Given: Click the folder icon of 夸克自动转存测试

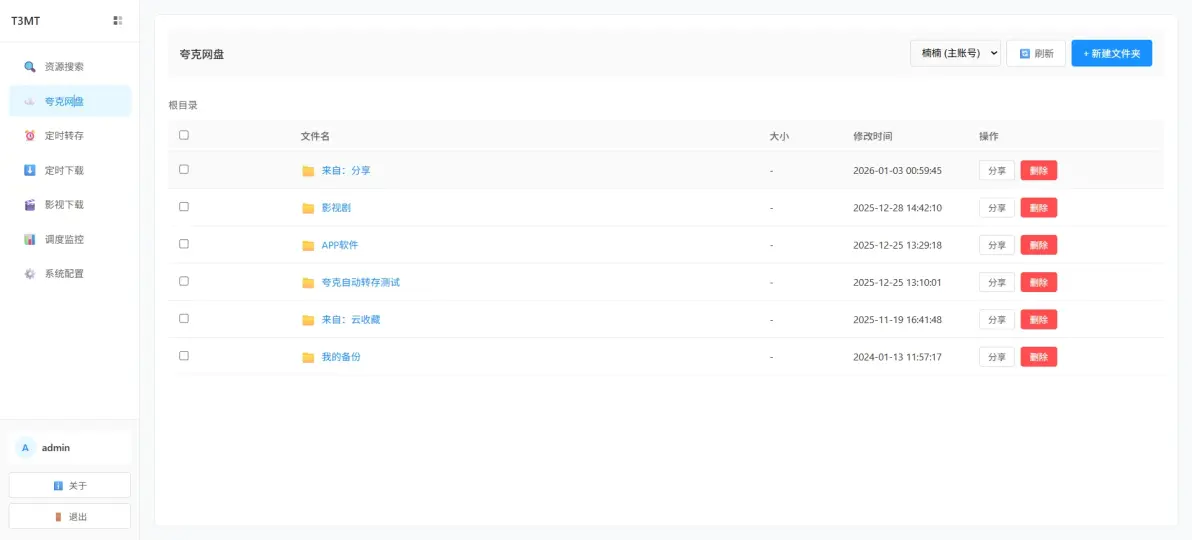Looking at the screenshot, I should pyautogui.click(x=308, y=283).
